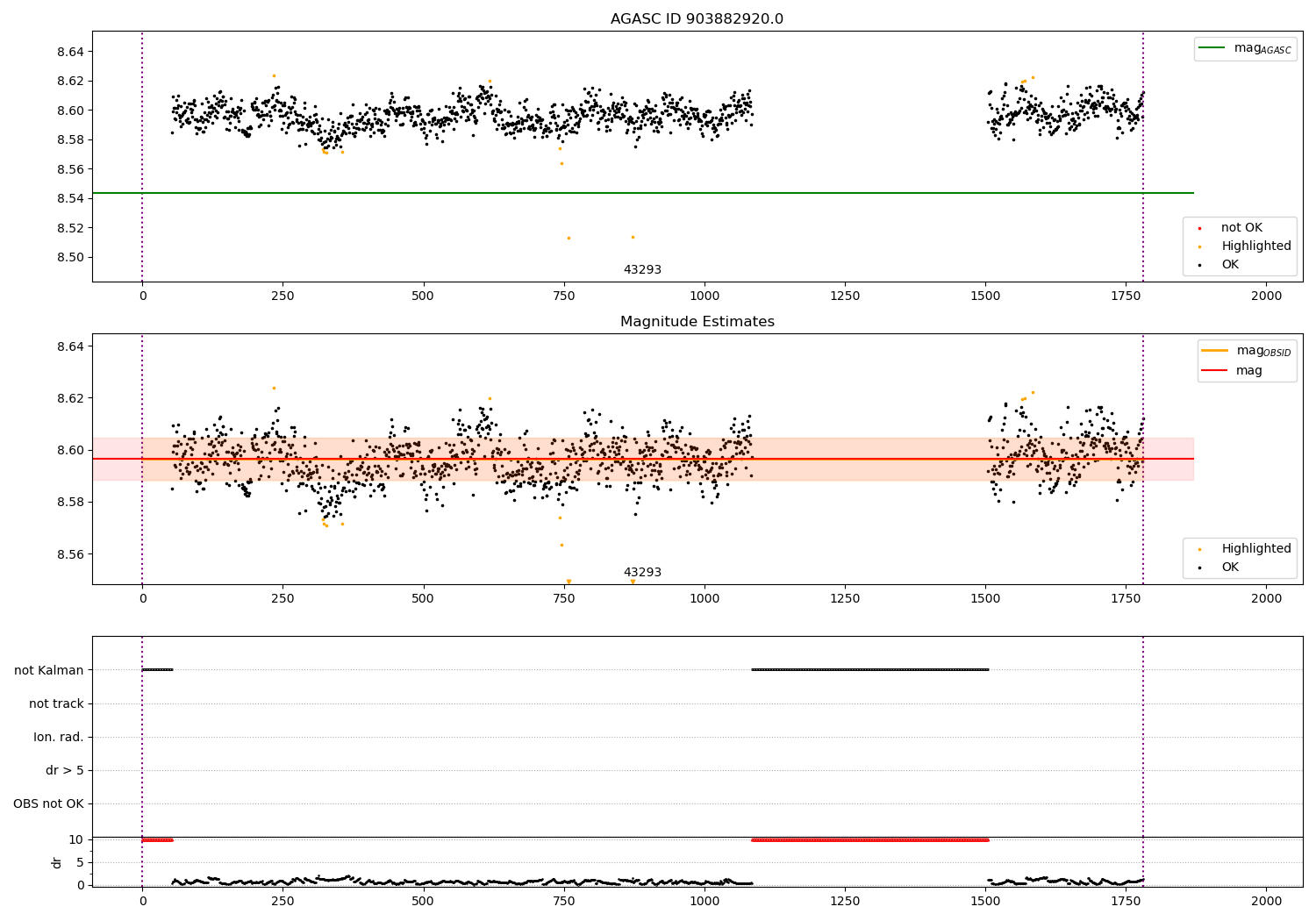1316x921 pixels.
Task: Click the '8.58' y-tick in Magnitude Estimates plot
Action: pyautogui.click(x=70, y=503)
